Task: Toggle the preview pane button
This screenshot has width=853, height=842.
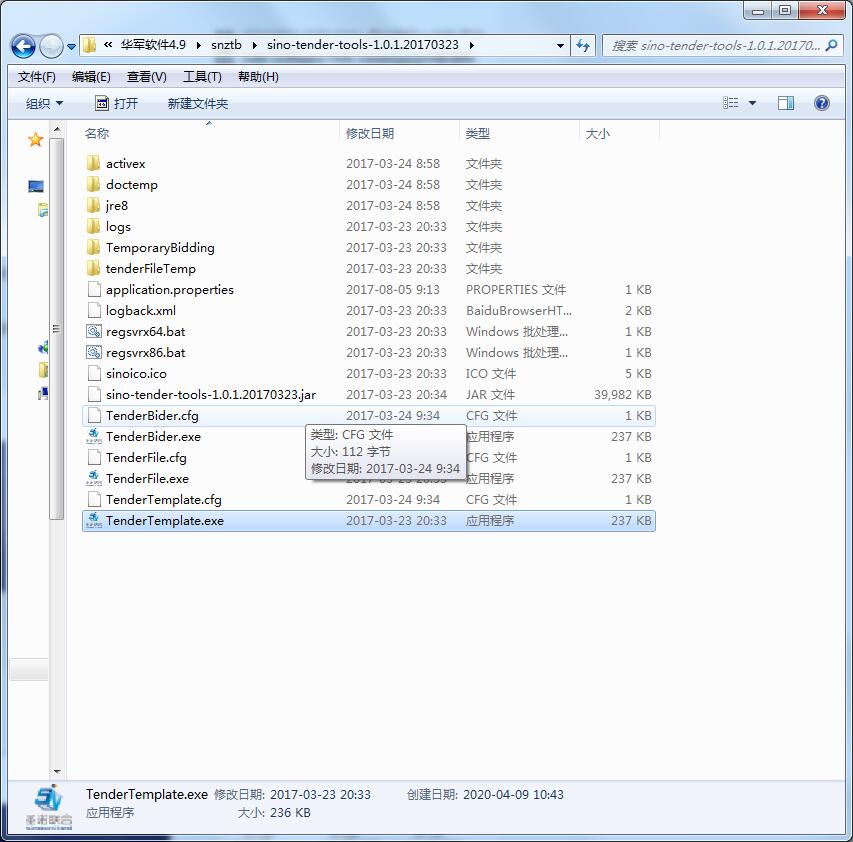Action: (x=786, y=103)
